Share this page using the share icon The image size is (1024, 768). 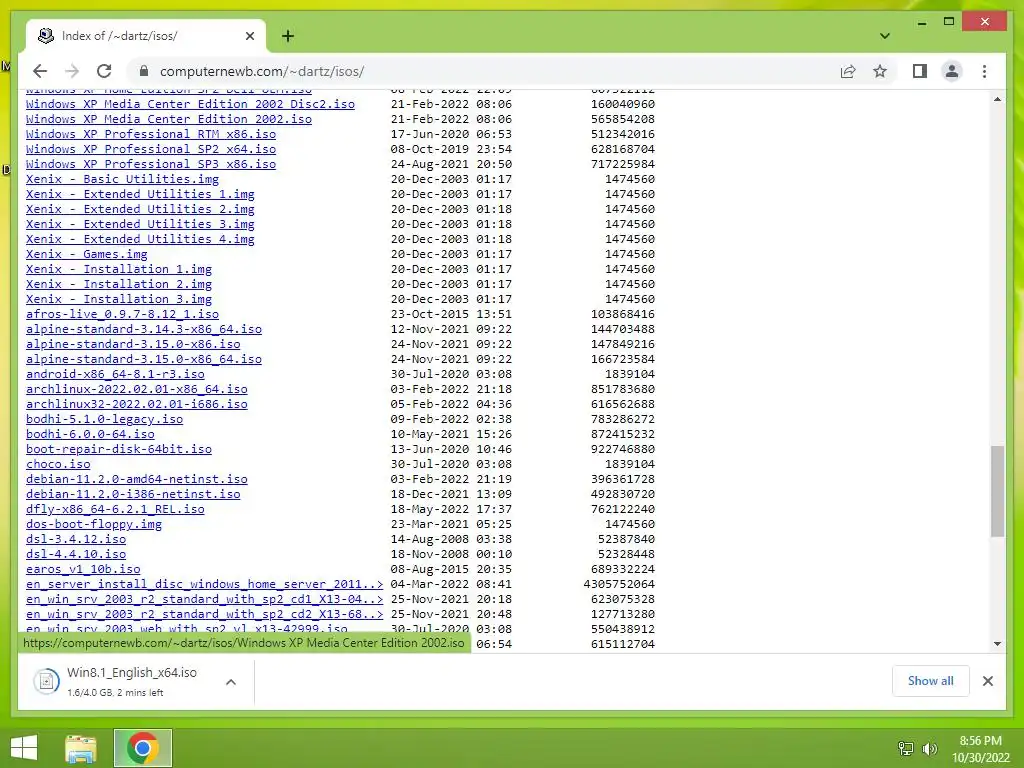click(x=848, y=71)
